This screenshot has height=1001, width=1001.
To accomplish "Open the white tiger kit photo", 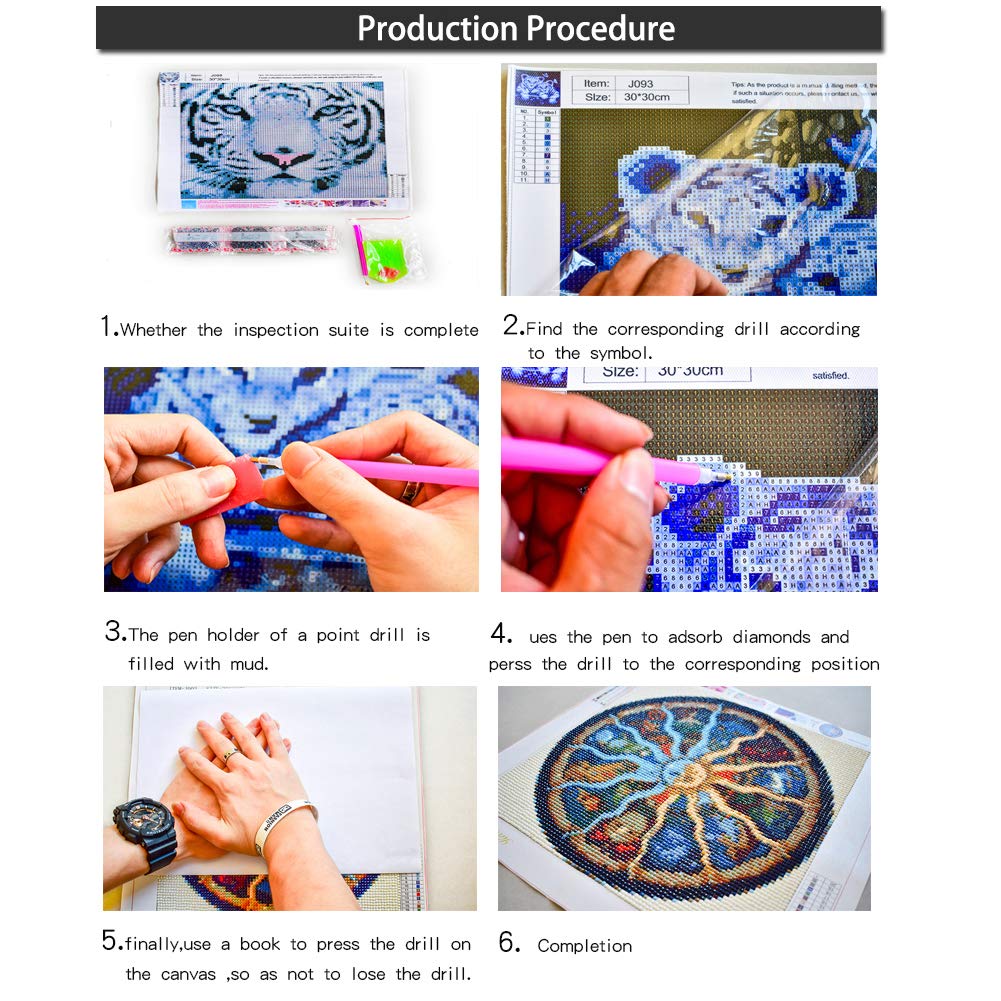I will pyautogui.click(x=291, y=179).
